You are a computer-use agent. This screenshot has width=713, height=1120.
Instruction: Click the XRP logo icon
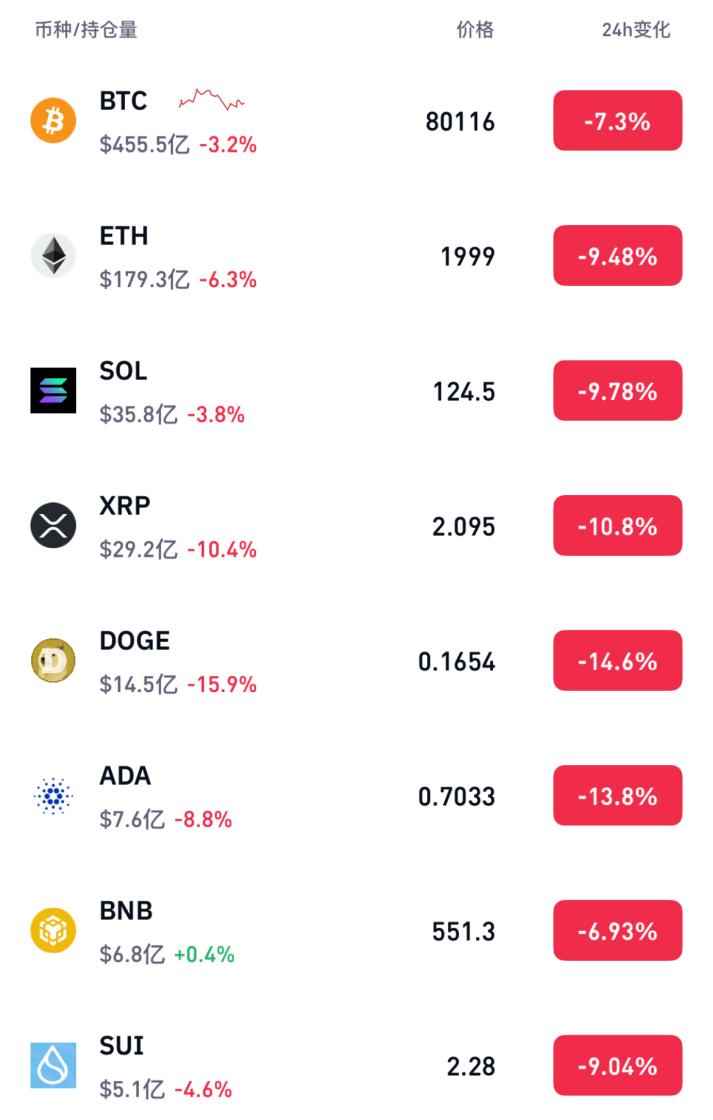[x=53, y=526]
